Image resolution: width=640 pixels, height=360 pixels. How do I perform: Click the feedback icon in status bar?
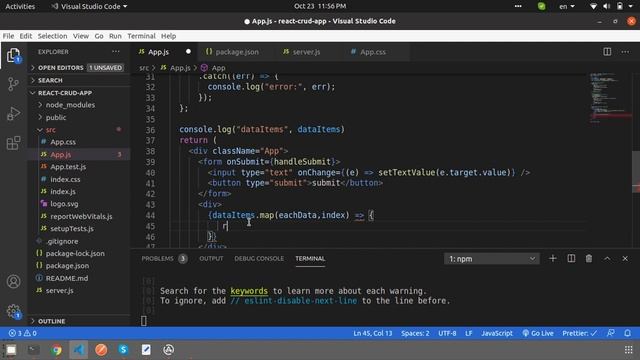611,333
